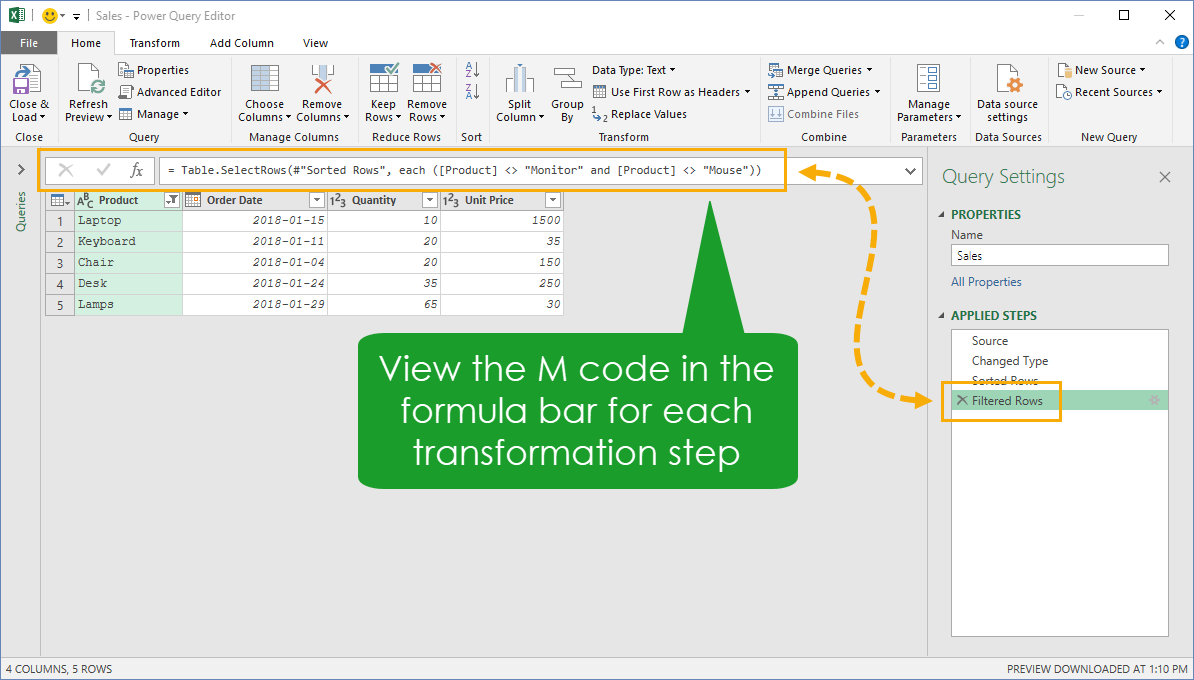
Task: Open the Filtered Rows step settings gear
Action: click(1154, 401)
